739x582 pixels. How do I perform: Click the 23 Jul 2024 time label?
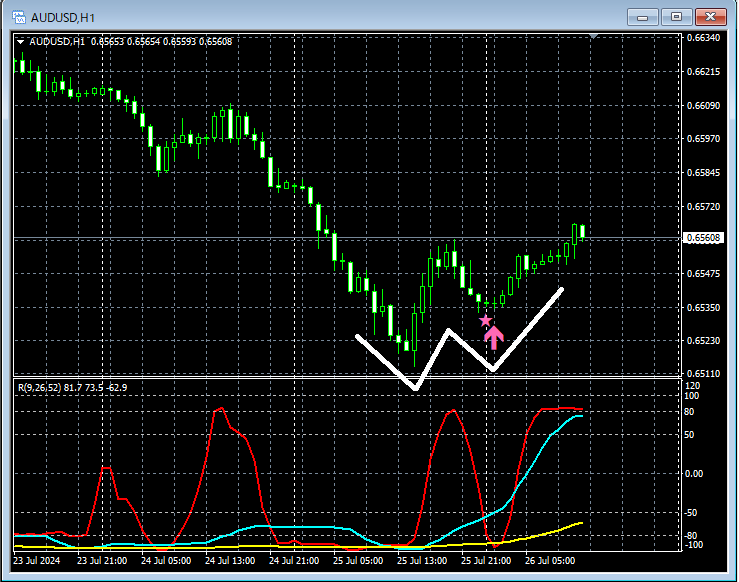37,561
